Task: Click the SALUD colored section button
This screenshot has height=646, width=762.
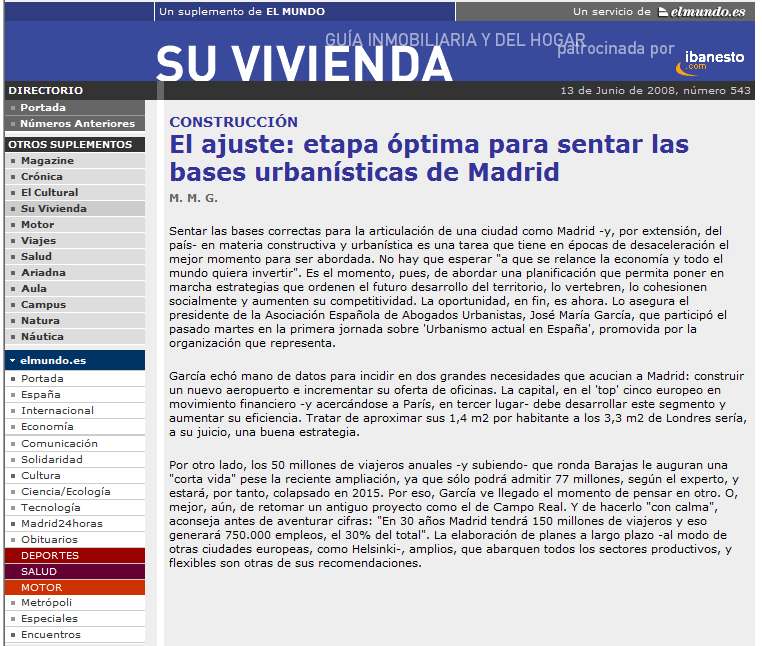Action: 40,571
